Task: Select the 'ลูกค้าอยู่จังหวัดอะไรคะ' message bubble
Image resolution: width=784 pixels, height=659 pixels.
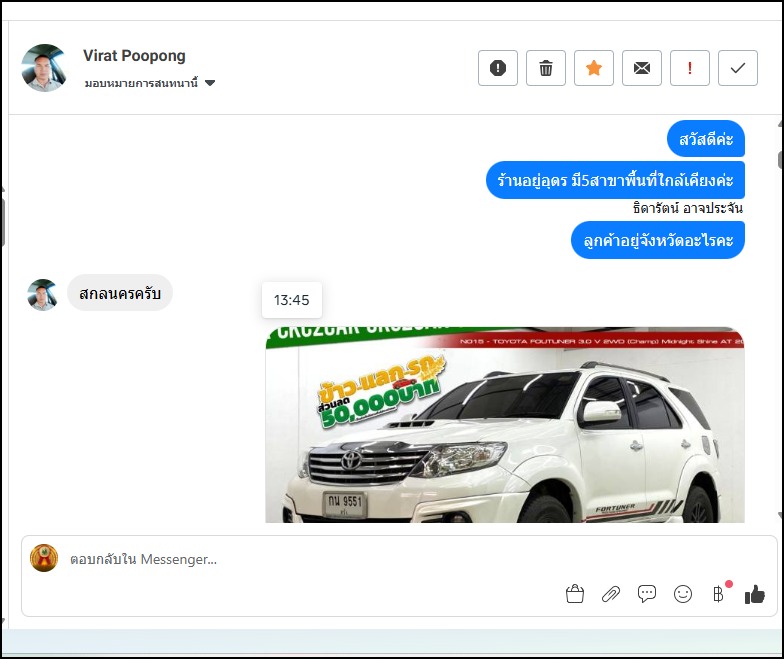Action: pyautogui.click(x=658, y=240)
